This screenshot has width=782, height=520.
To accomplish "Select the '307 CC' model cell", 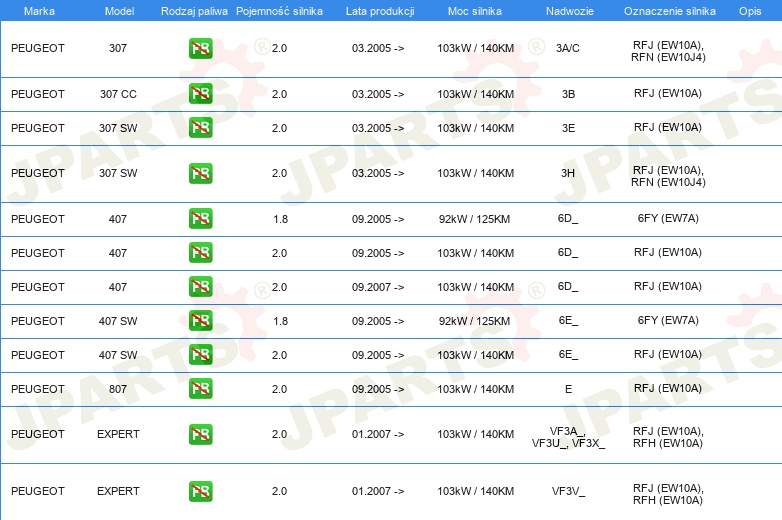I will (118, 94).
